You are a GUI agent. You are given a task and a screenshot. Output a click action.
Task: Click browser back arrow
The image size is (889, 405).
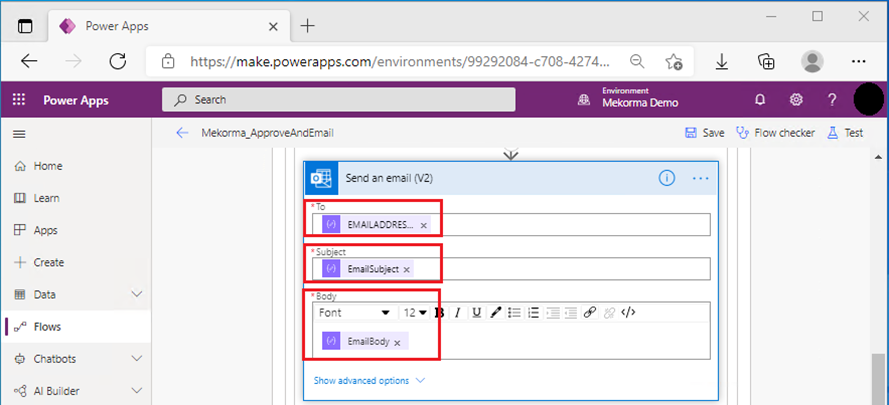[29, 61]
